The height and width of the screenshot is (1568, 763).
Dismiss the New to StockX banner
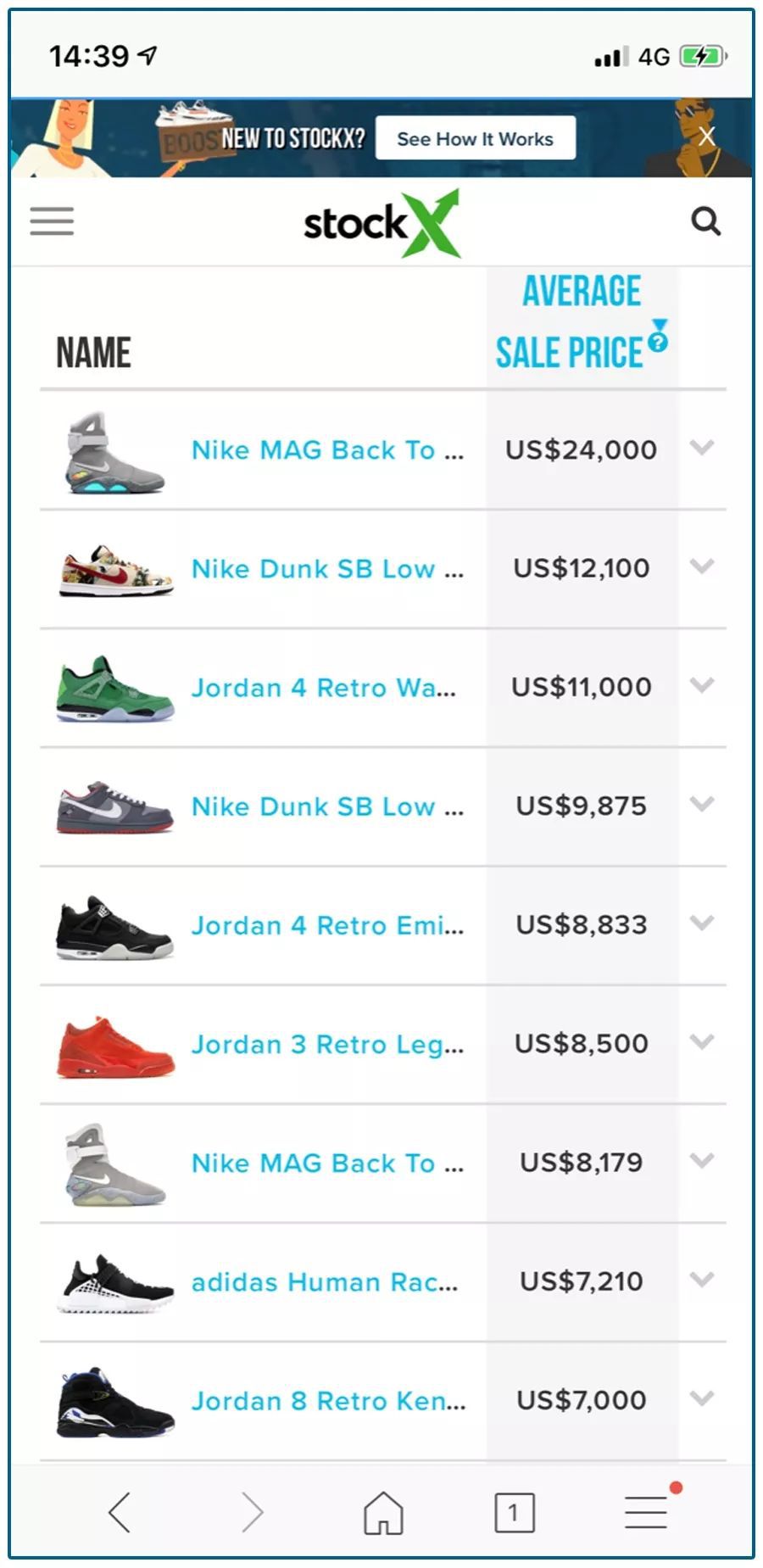[x=707, y=137]
